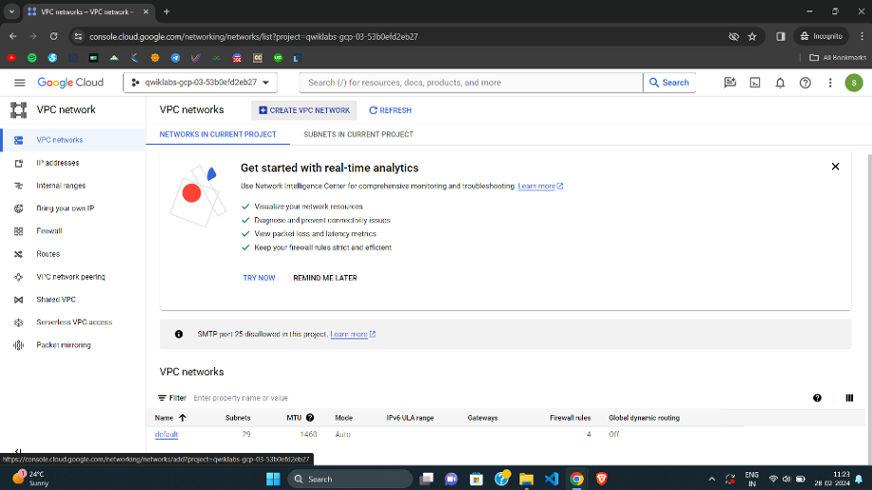Open the project selector qwiklabs-gcp-03 dropdown

coord(200,82)
